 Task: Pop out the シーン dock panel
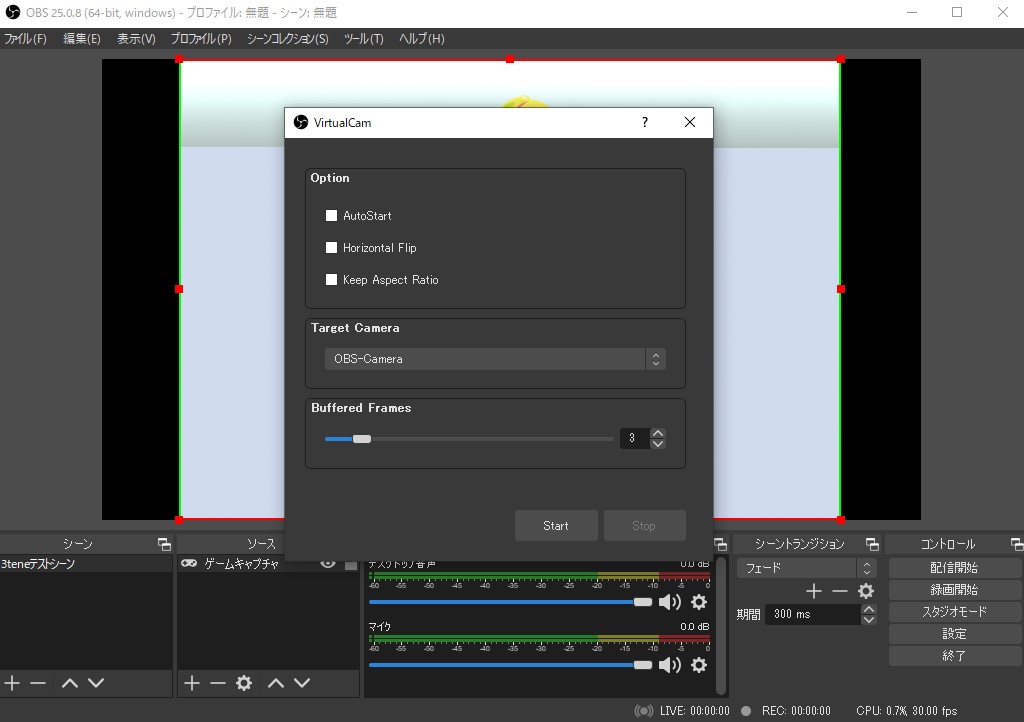[164, 544]
